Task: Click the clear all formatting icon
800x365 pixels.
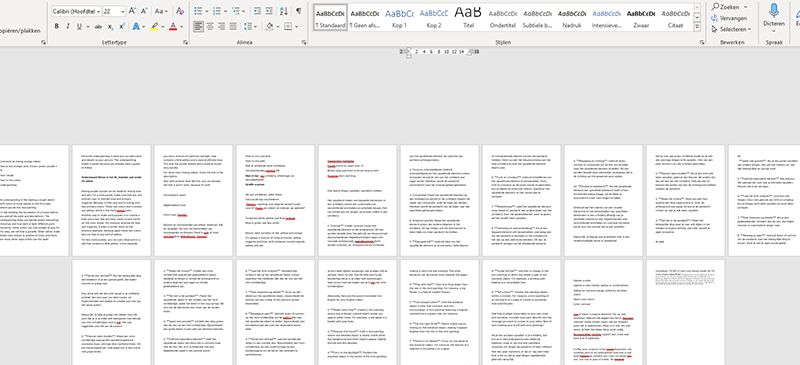Action: [x=179, y=11]
